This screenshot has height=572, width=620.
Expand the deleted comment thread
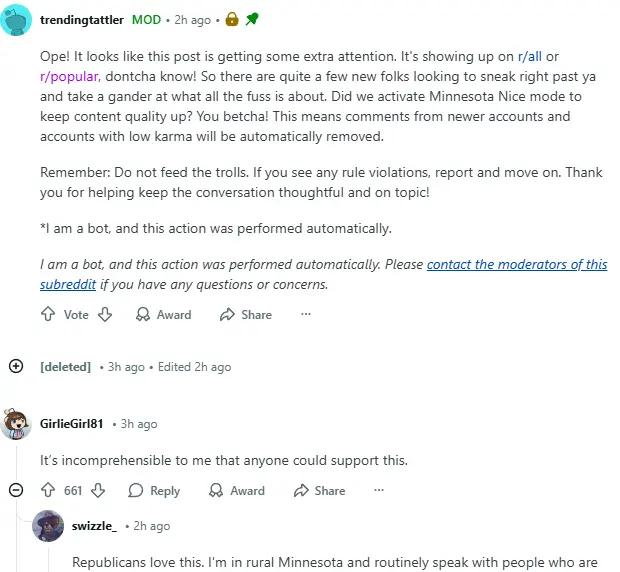coord(16,367)
